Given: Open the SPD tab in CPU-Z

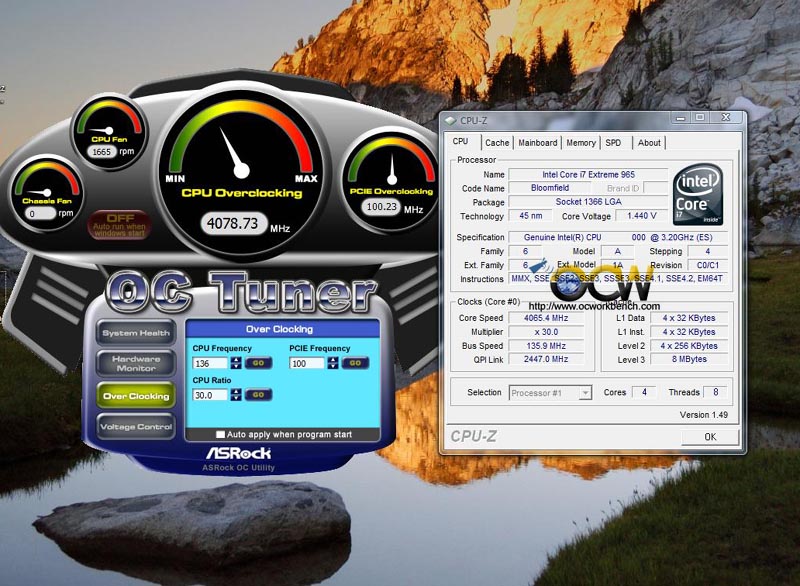Looking at the screenshot, I should 613,143.
